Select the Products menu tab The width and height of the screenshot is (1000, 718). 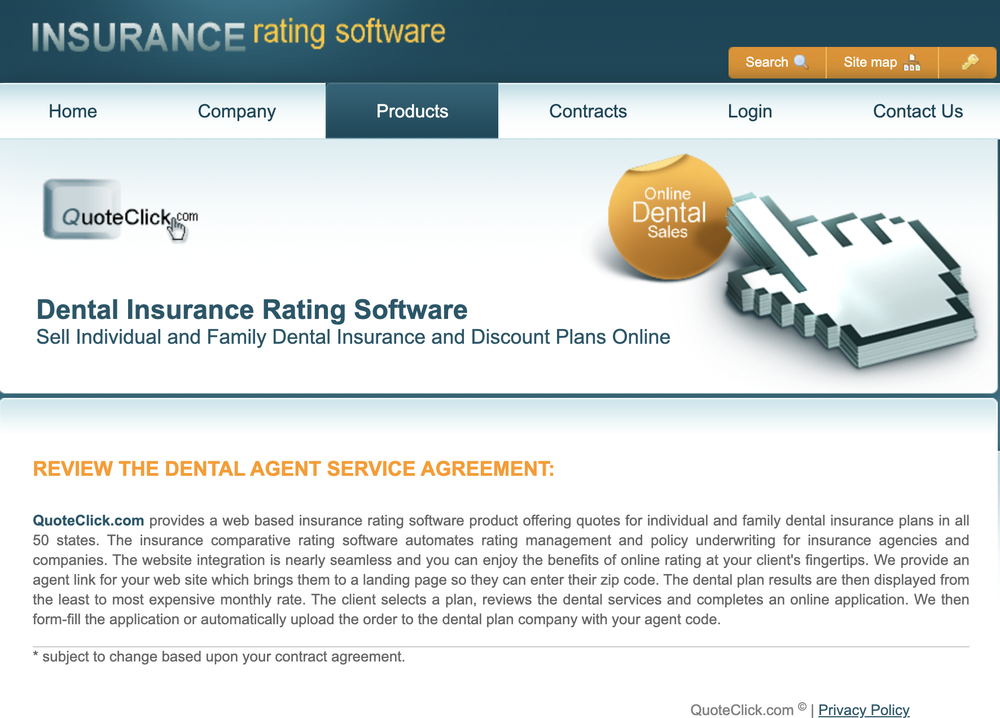[412, 111]
